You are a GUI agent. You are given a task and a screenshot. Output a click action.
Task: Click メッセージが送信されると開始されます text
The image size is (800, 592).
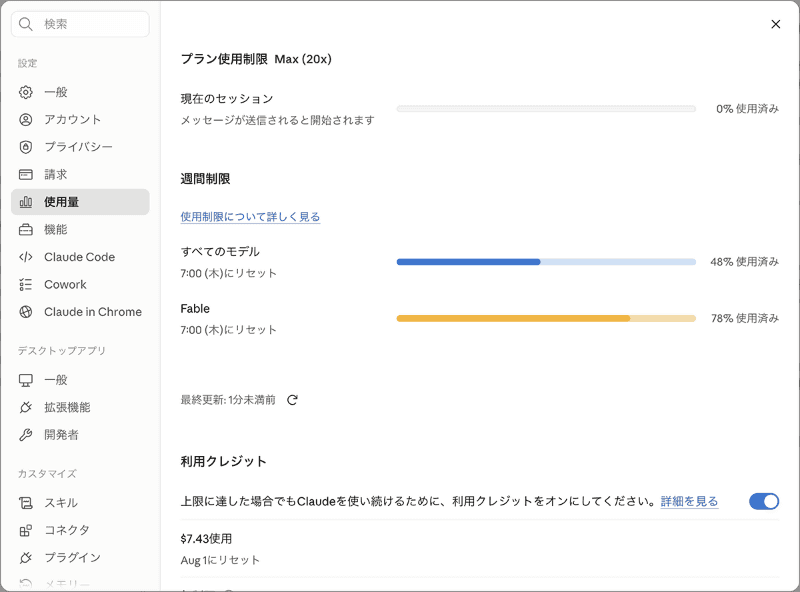[278, 120]
